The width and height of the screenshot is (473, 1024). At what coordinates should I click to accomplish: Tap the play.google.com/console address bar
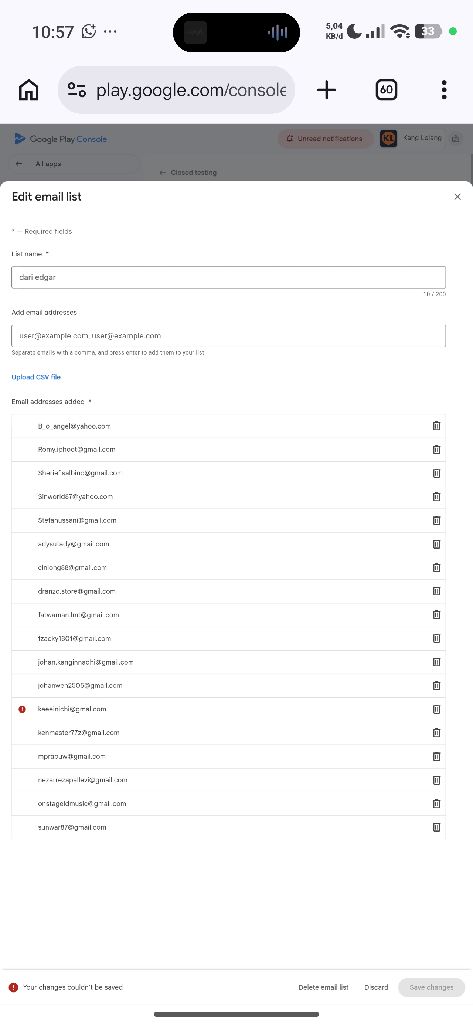point(176,90)
